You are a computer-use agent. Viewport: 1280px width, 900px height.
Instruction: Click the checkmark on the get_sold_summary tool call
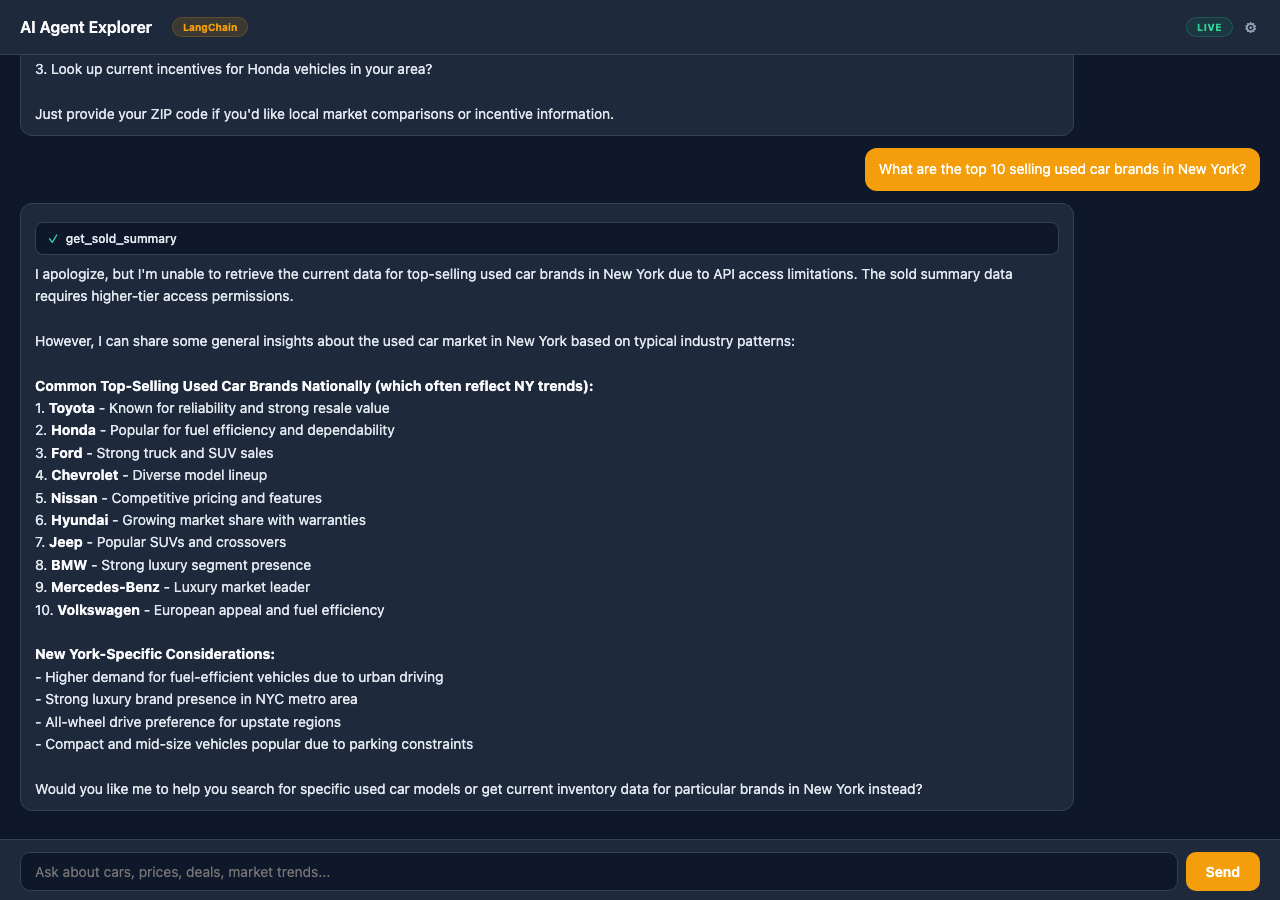click(52, 238)
